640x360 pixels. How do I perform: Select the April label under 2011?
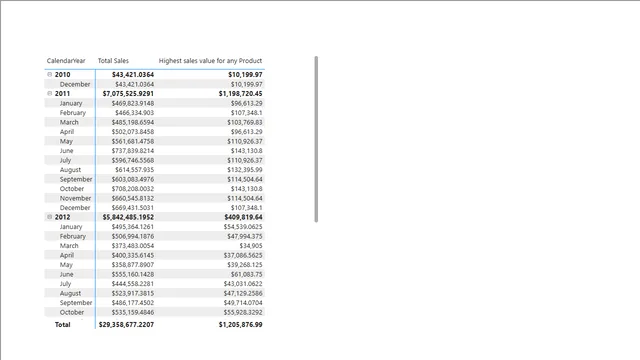tap(67, 132)
